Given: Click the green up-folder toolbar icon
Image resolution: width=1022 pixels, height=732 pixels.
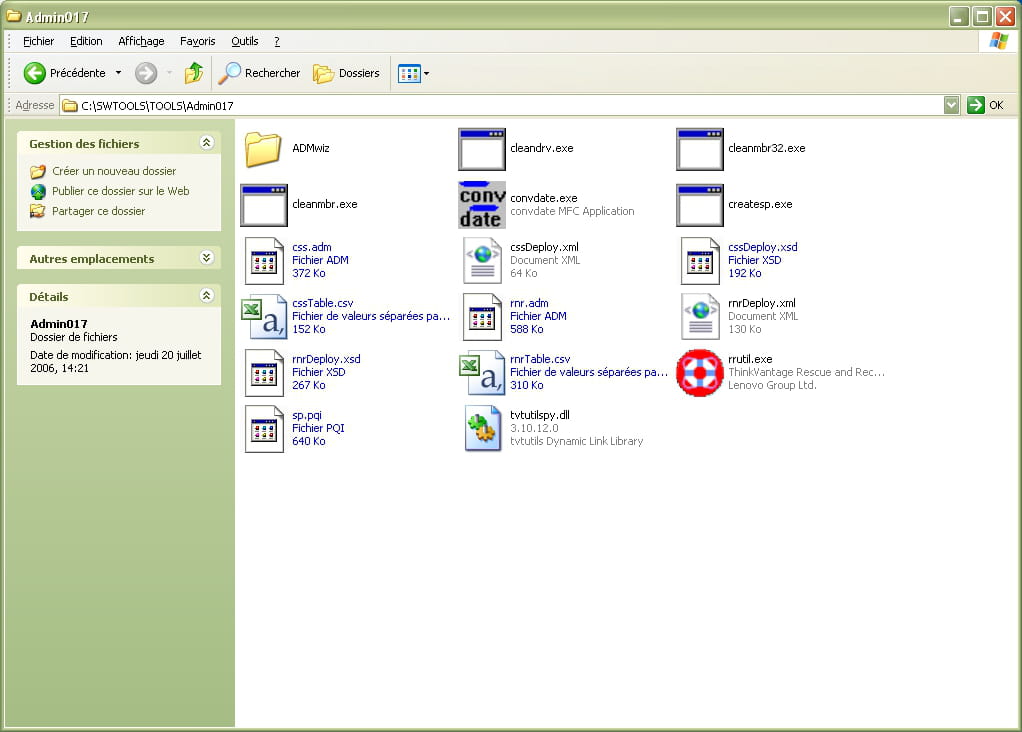Looking at the screenshot, I should [194, 73].
